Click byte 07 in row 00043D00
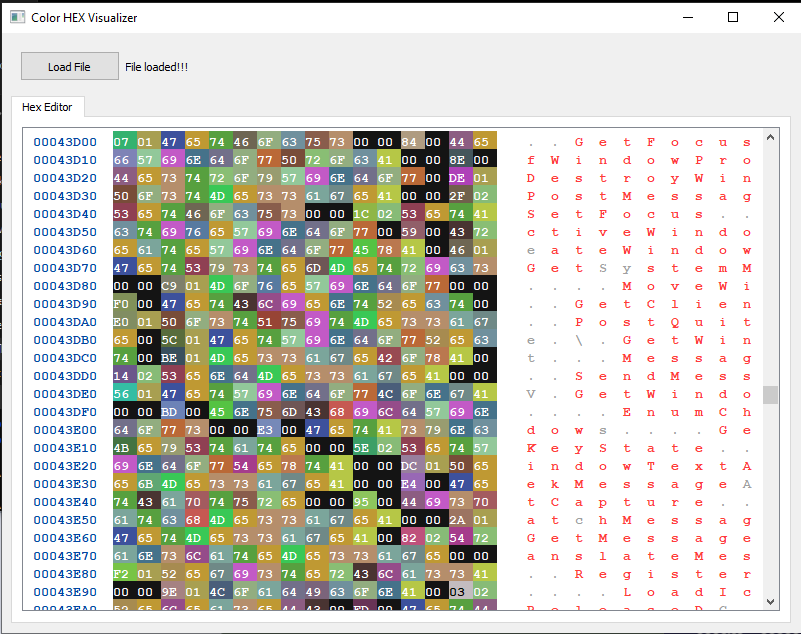Viewport: 801px width, 634px height. (125, 142)
